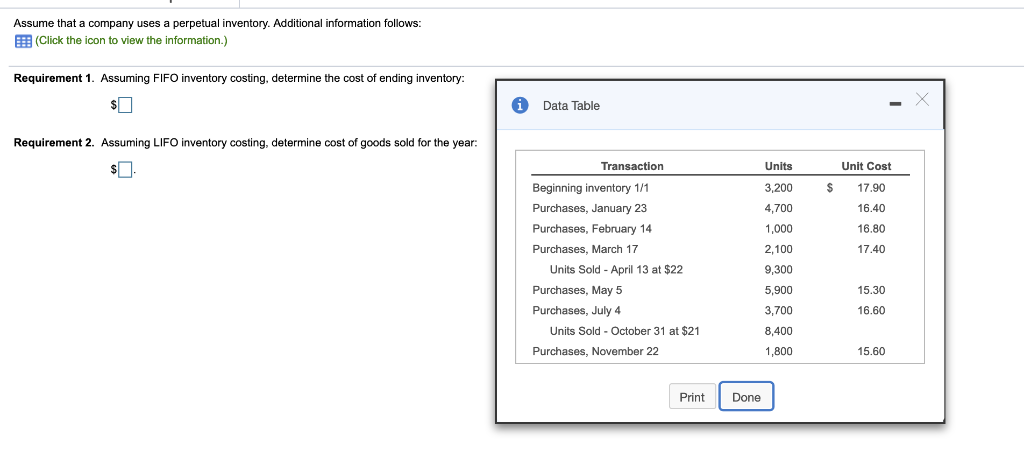Select the Transaction column header

[x=632, y=167]
